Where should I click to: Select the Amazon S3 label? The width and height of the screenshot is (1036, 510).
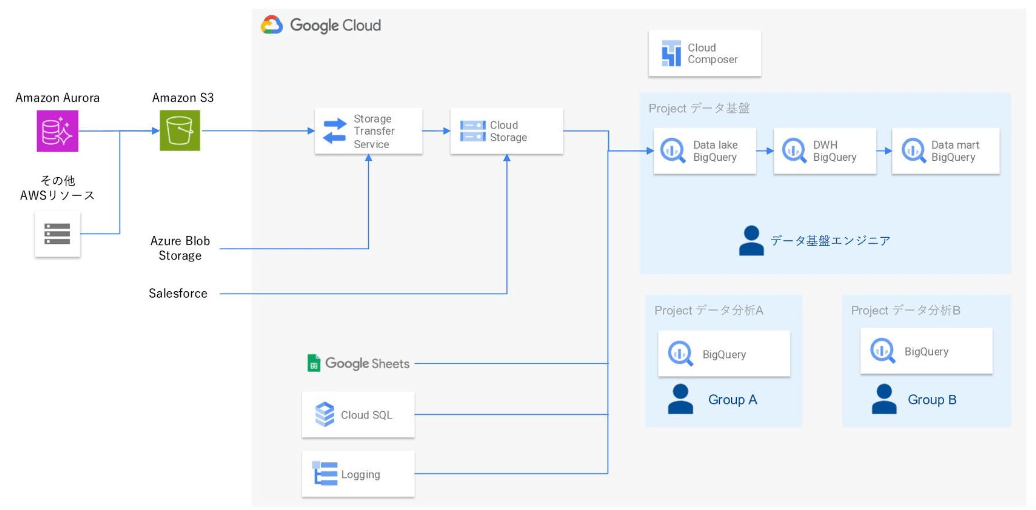(183, 98)
